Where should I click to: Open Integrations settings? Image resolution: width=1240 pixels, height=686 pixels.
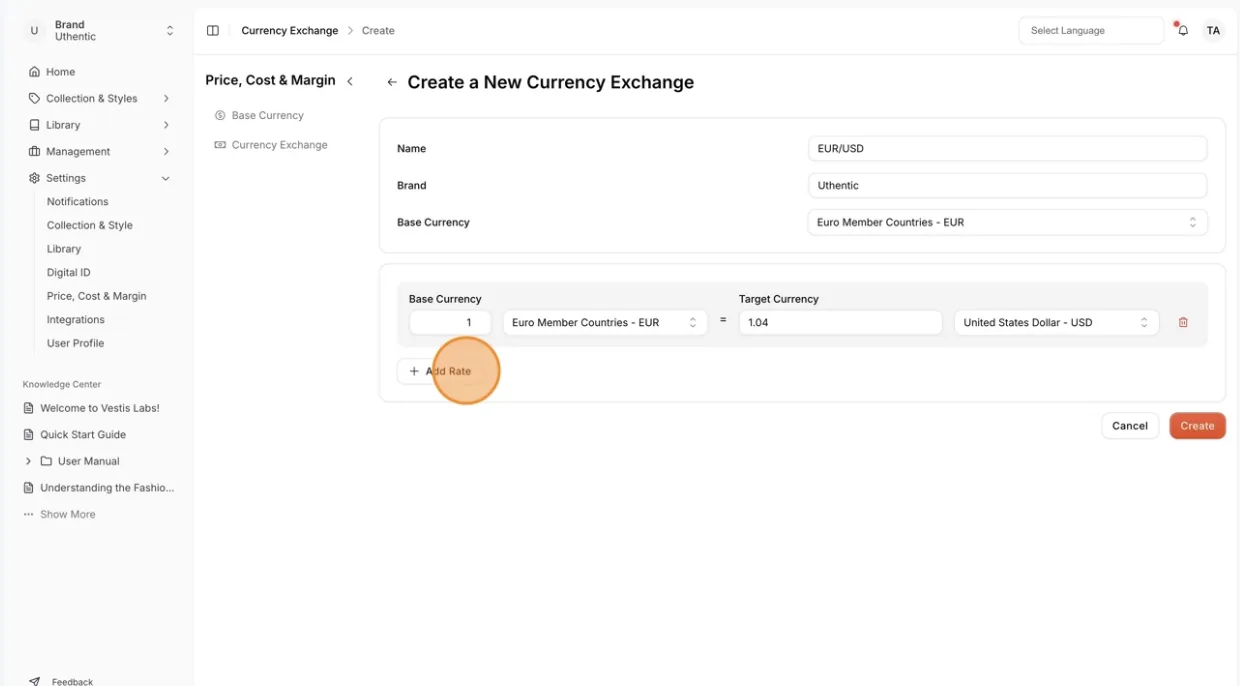pyautogui.click(x=76, y=320)
